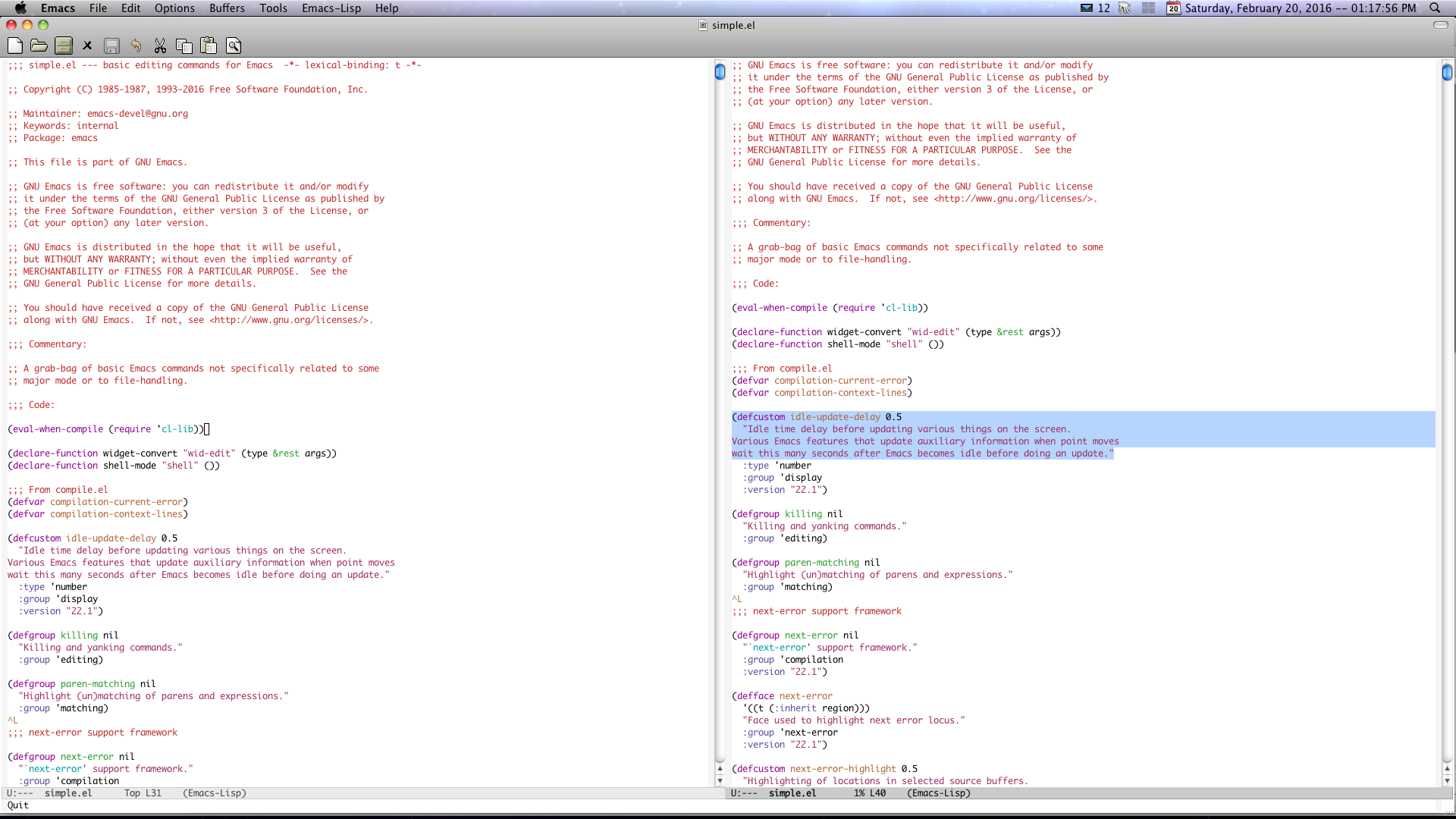Click 'declare-function shell-mode' in left pane

point(114,466)
